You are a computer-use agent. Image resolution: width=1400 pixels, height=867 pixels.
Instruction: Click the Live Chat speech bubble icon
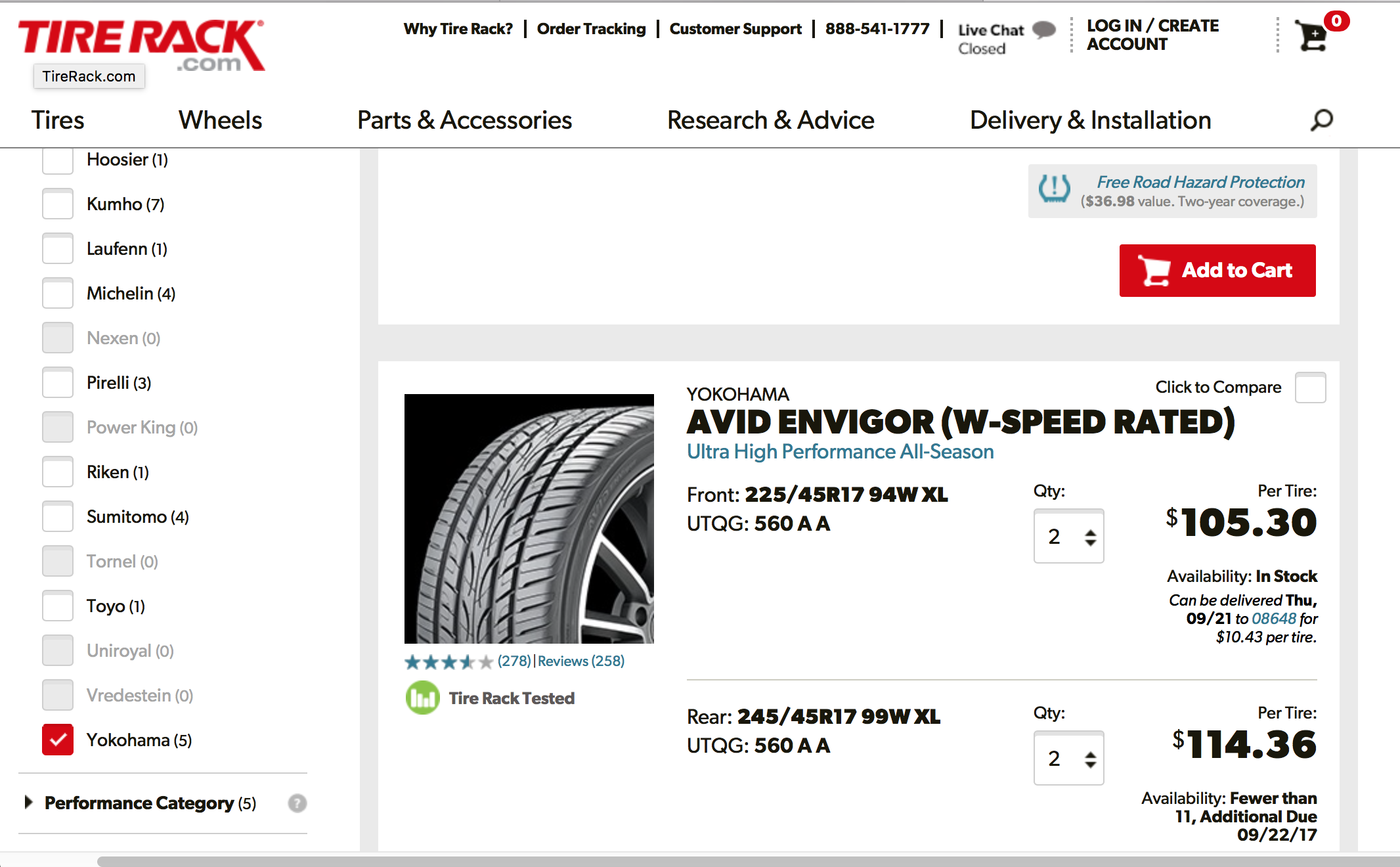coord(1043,30)
